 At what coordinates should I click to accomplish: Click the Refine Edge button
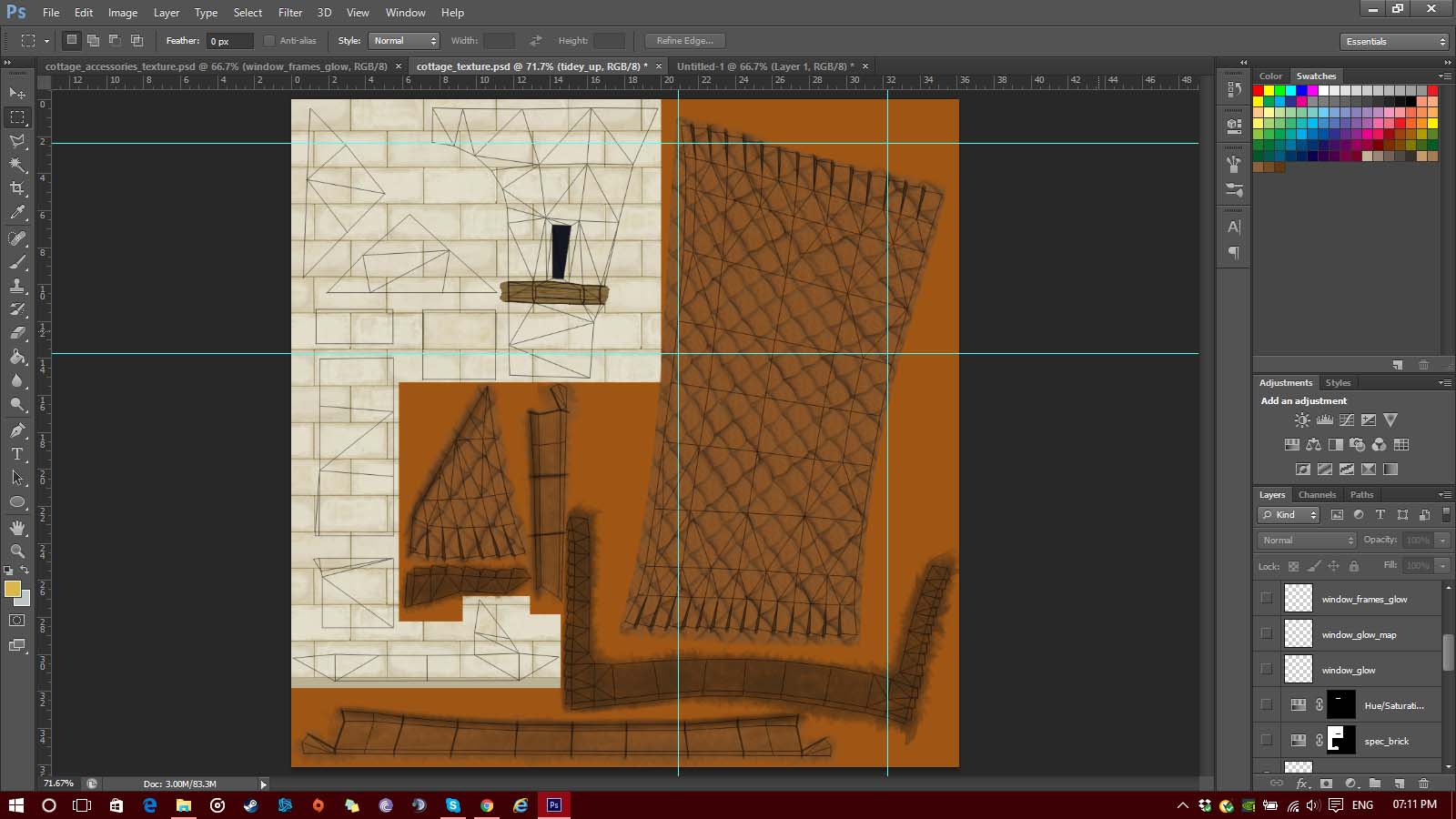click(684, 41)
